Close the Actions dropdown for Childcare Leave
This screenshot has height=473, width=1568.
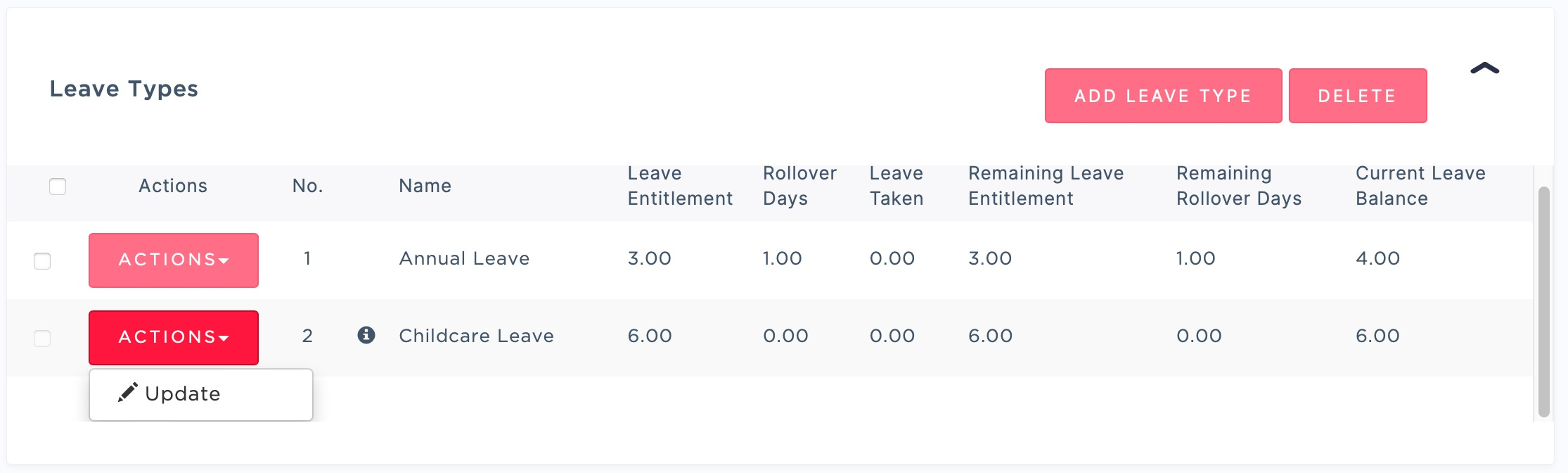[x=174, y=338]
